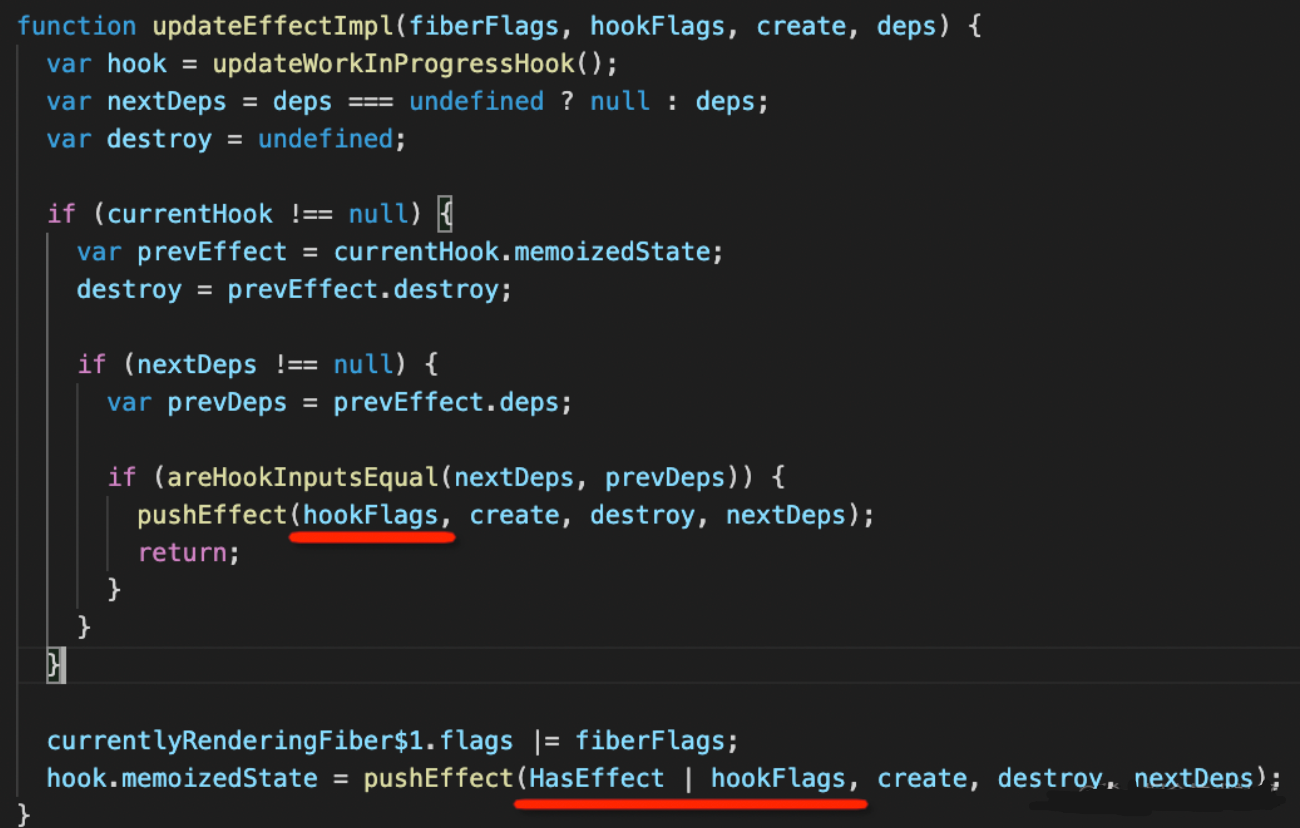The image size is (1300, 828).
Task: Click 'undefined' in the 'var destroy' line
Action: pyautogui.click(x=325, y=139)
